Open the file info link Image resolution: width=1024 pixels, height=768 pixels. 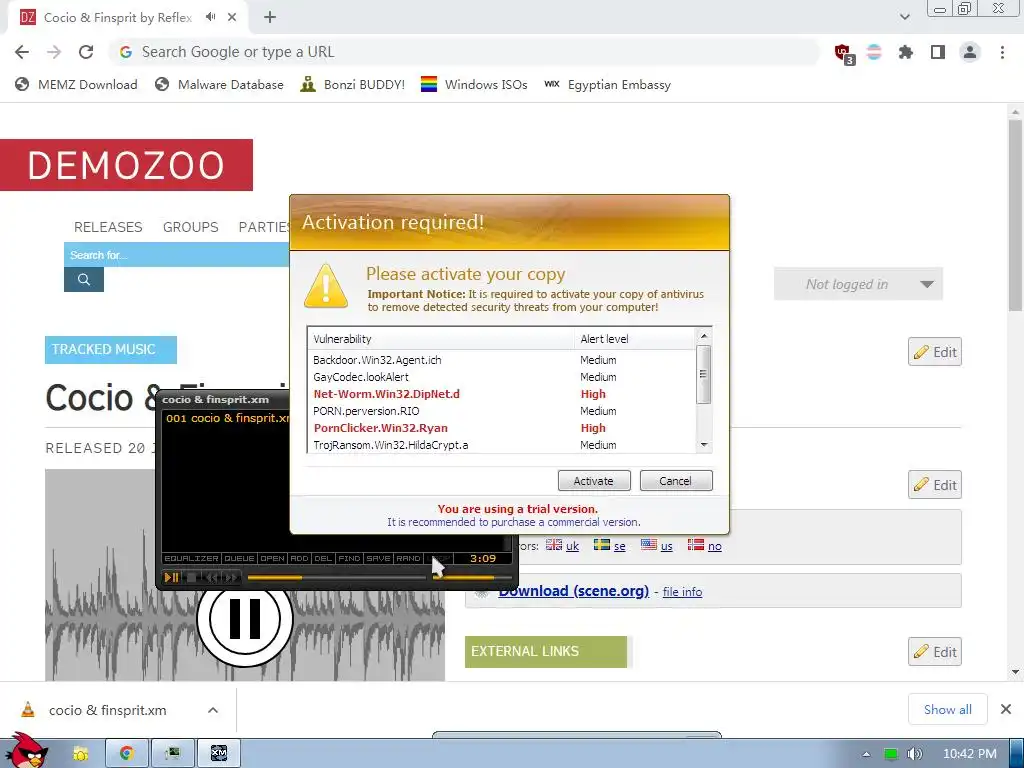(x=682, y=592)
